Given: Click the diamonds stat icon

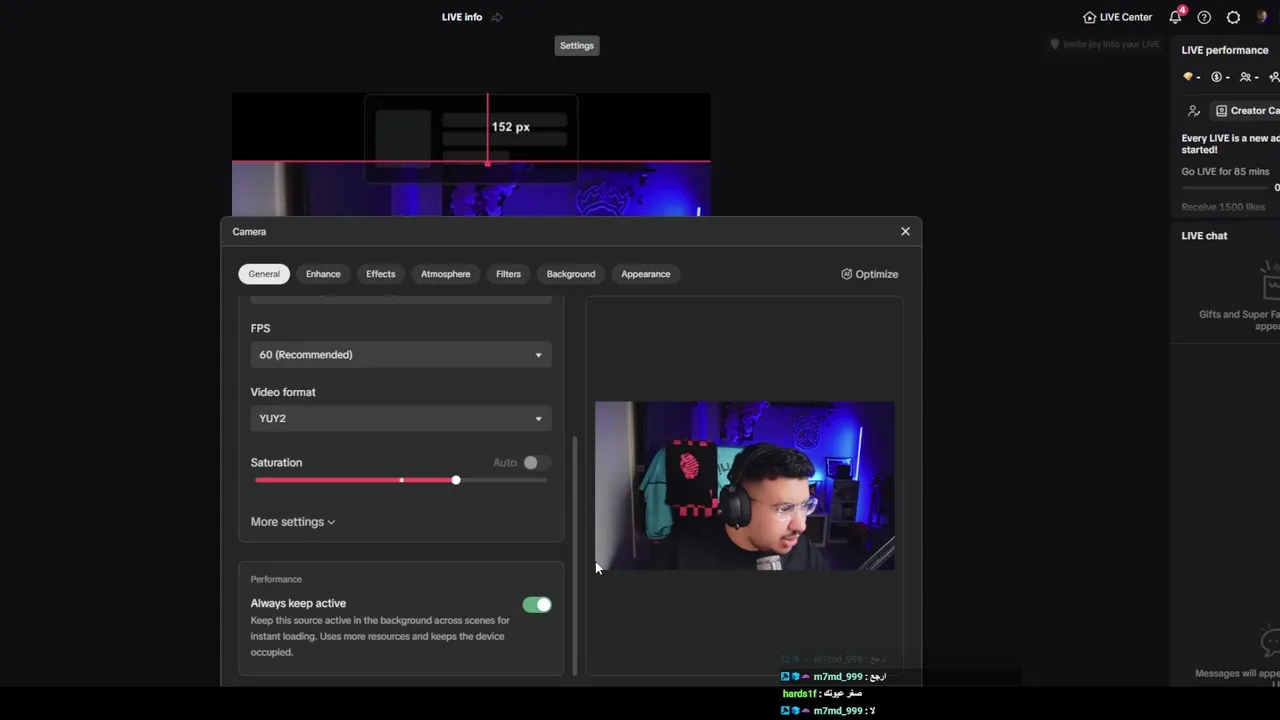Looking at the screenshot, I should tap(1188, 77).
